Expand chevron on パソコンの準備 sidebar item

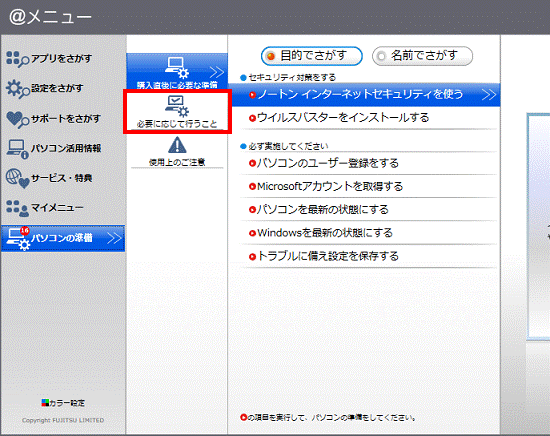point(114,239)
